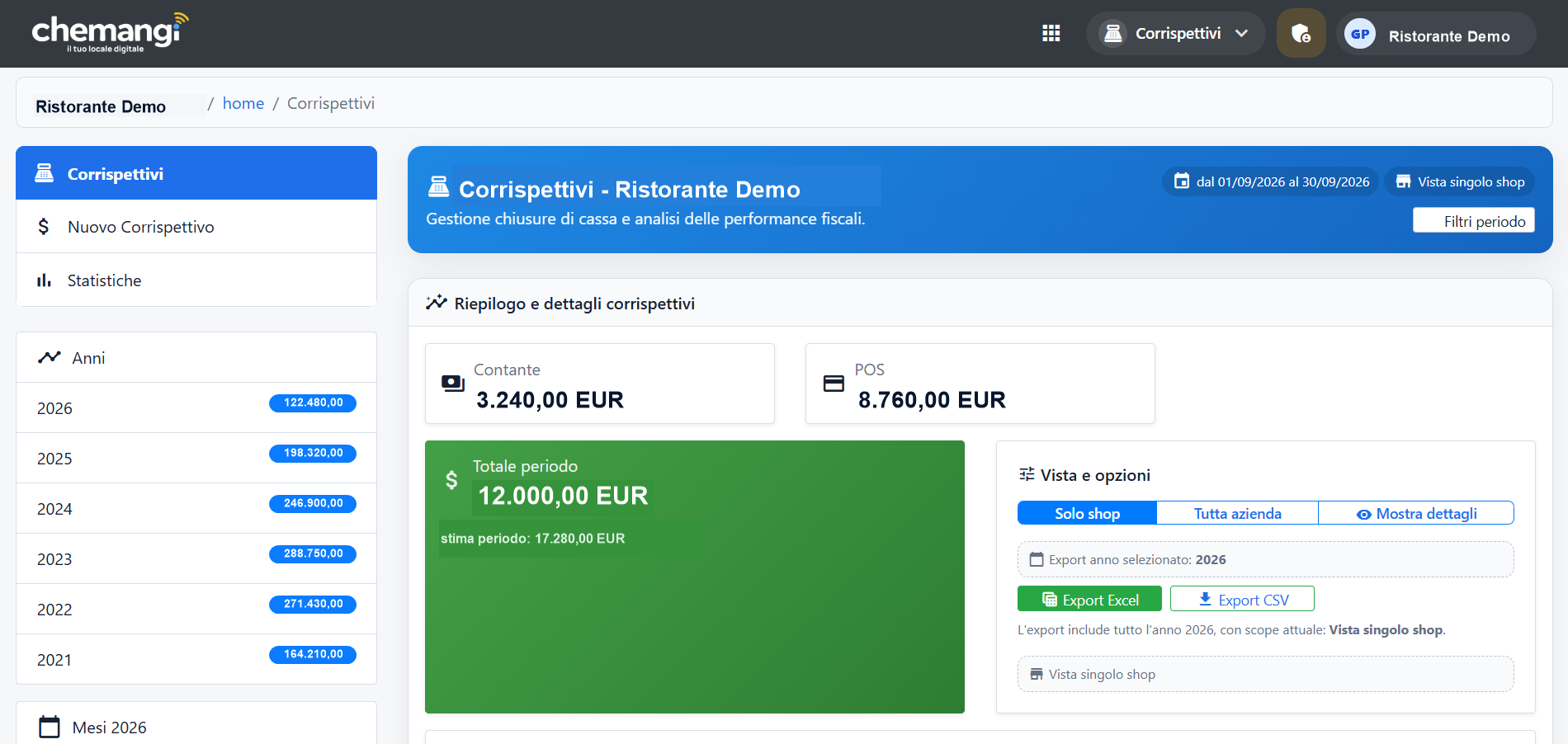Select year 2024 row
Image resolution: width=1568 pixels, height=744 pixels.
[x=196, y=508]
